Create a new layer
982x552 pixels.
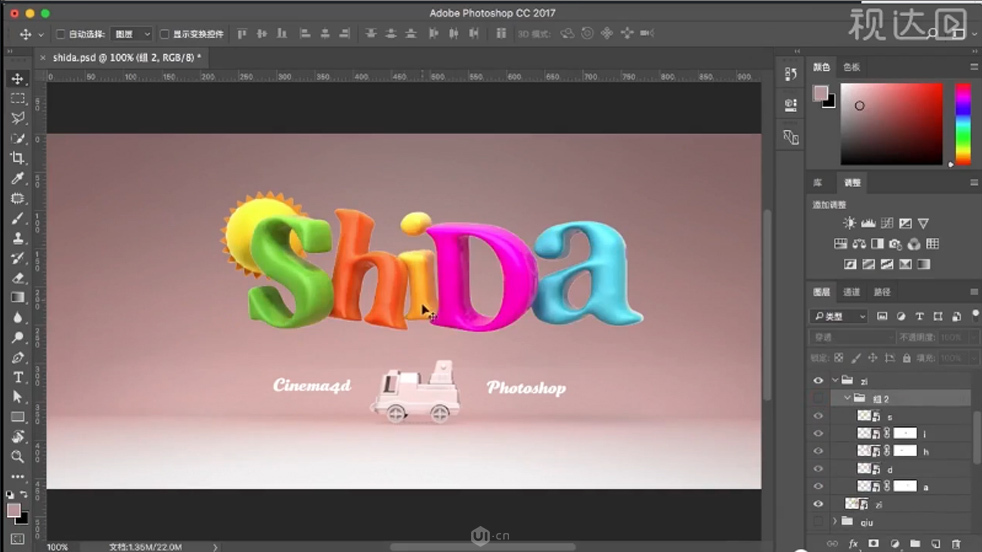(x=936, y=544)
